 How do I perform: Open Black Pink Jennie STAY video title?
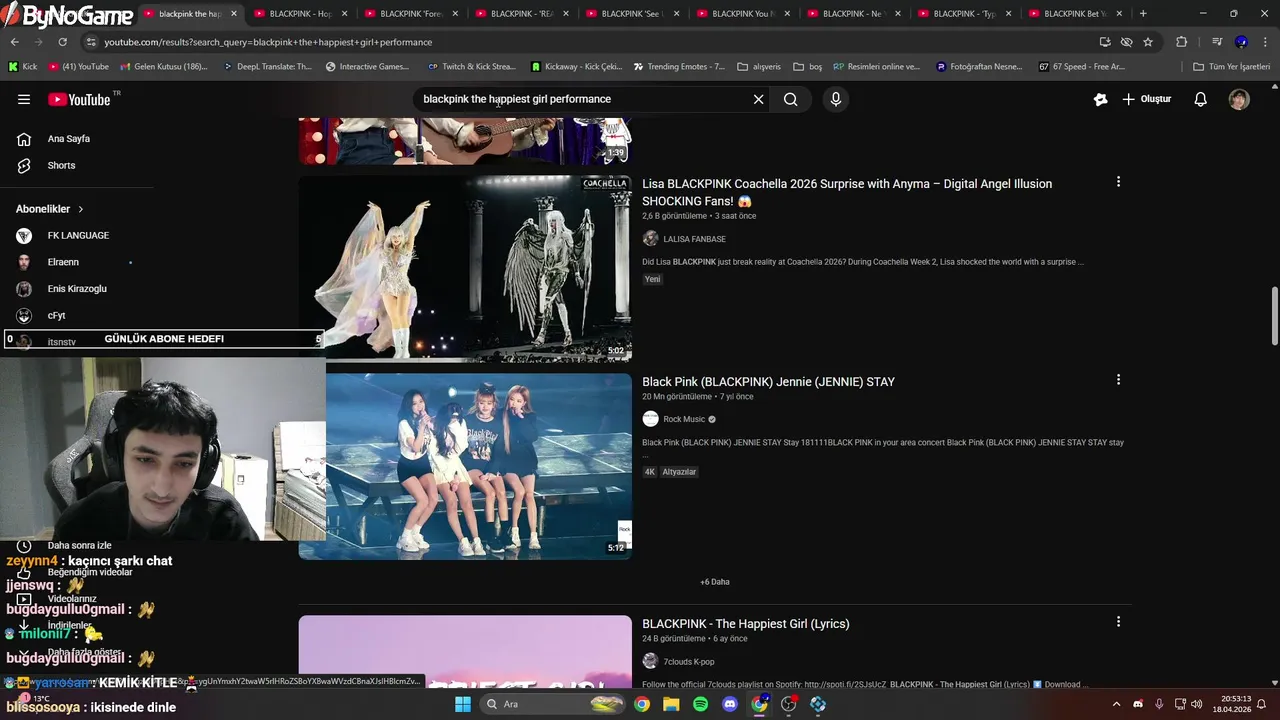768,382
